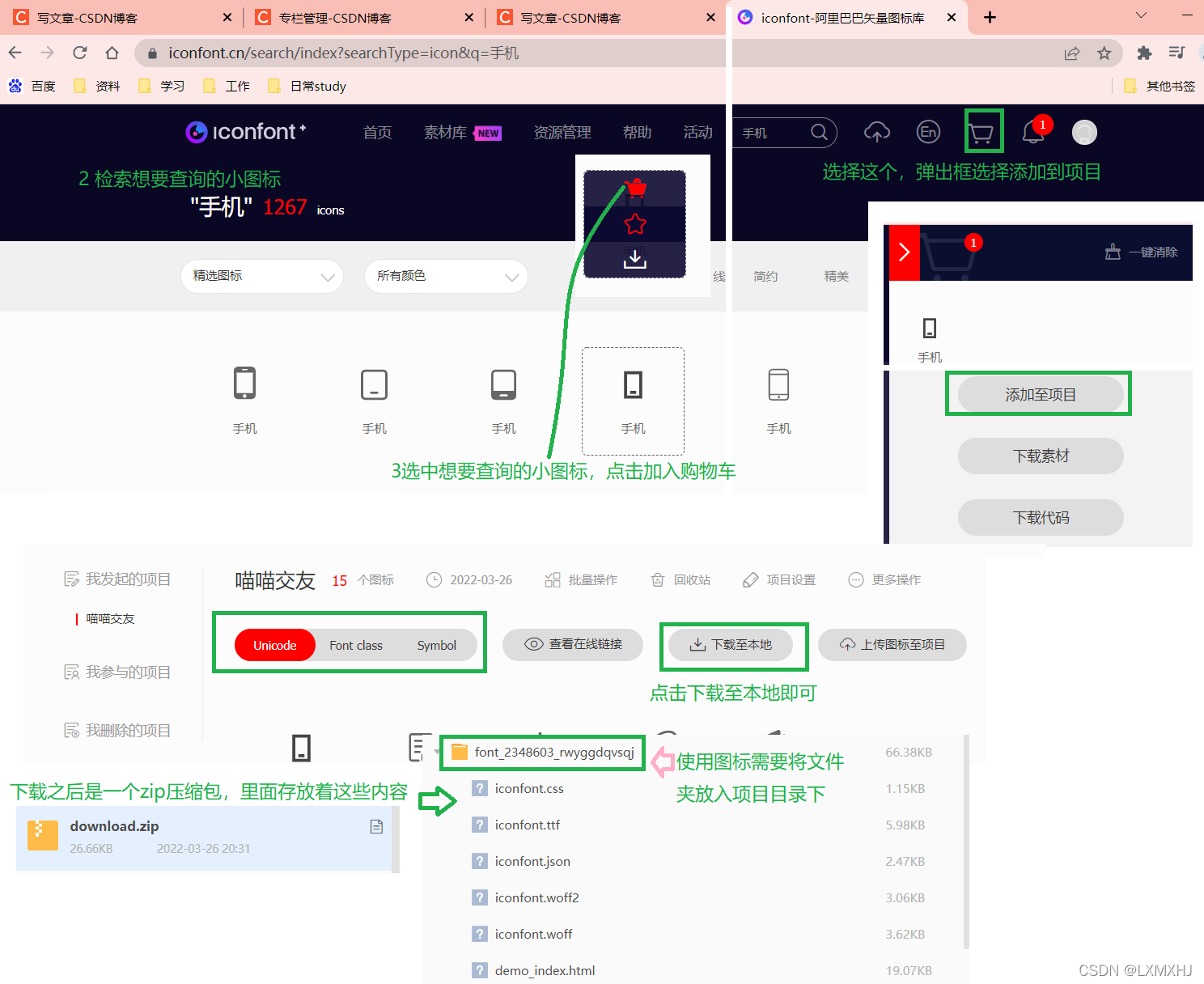
Task: Open the 所有颜色 dropdown
Action: 447,276
